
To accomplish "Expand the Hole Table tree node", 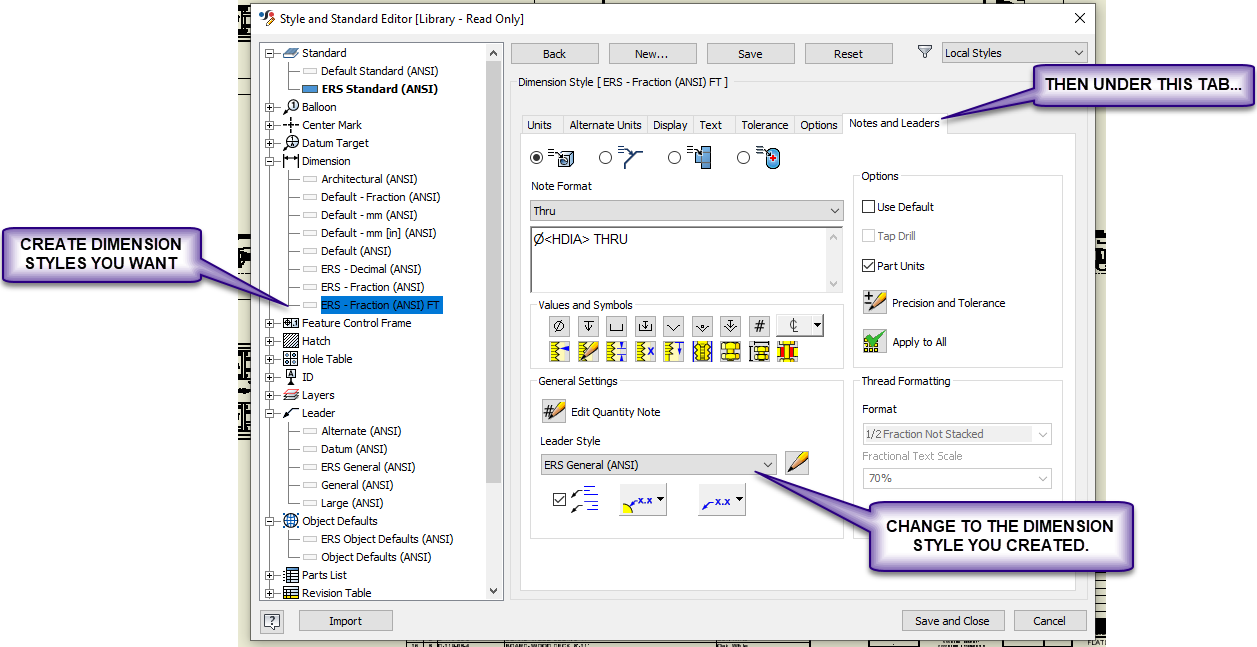I will 270,359.
